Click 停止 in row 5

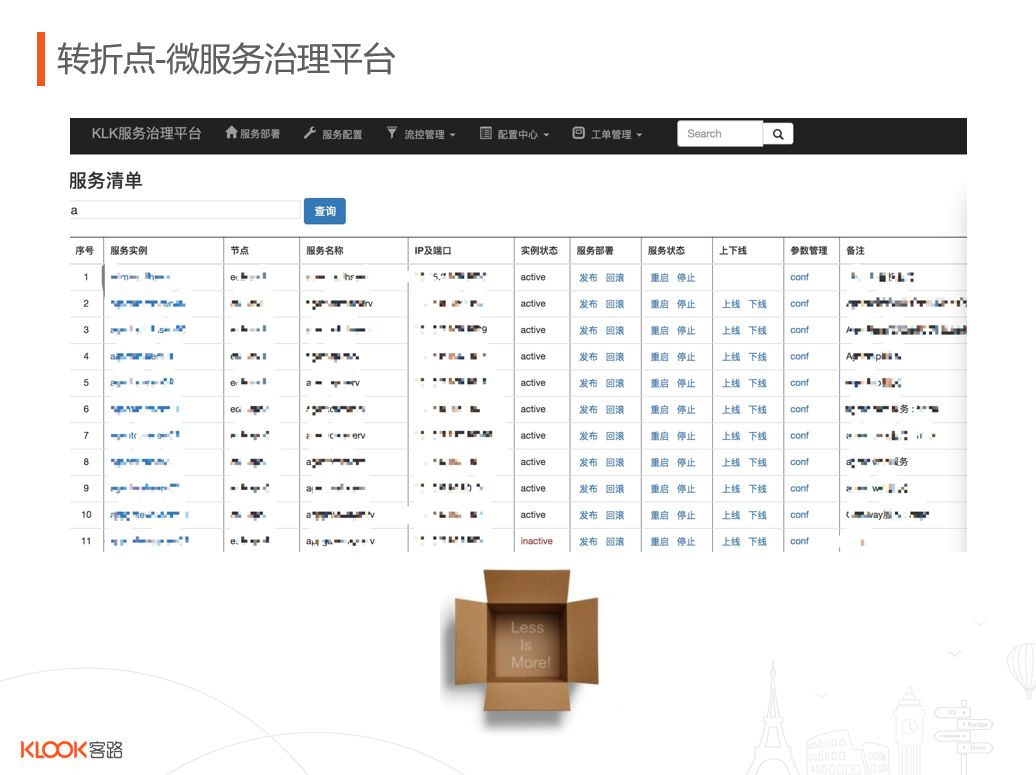point(686,383)
